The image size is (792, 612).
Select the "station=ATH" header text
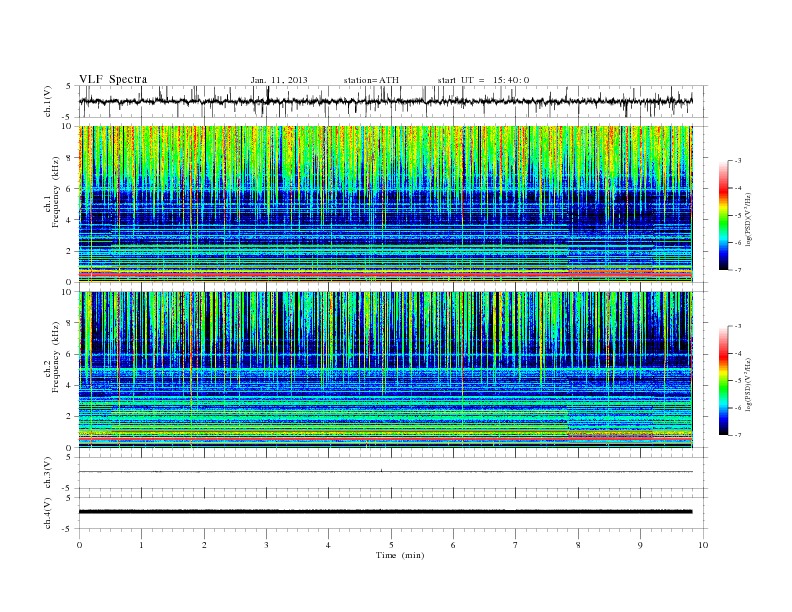point(371,80)
